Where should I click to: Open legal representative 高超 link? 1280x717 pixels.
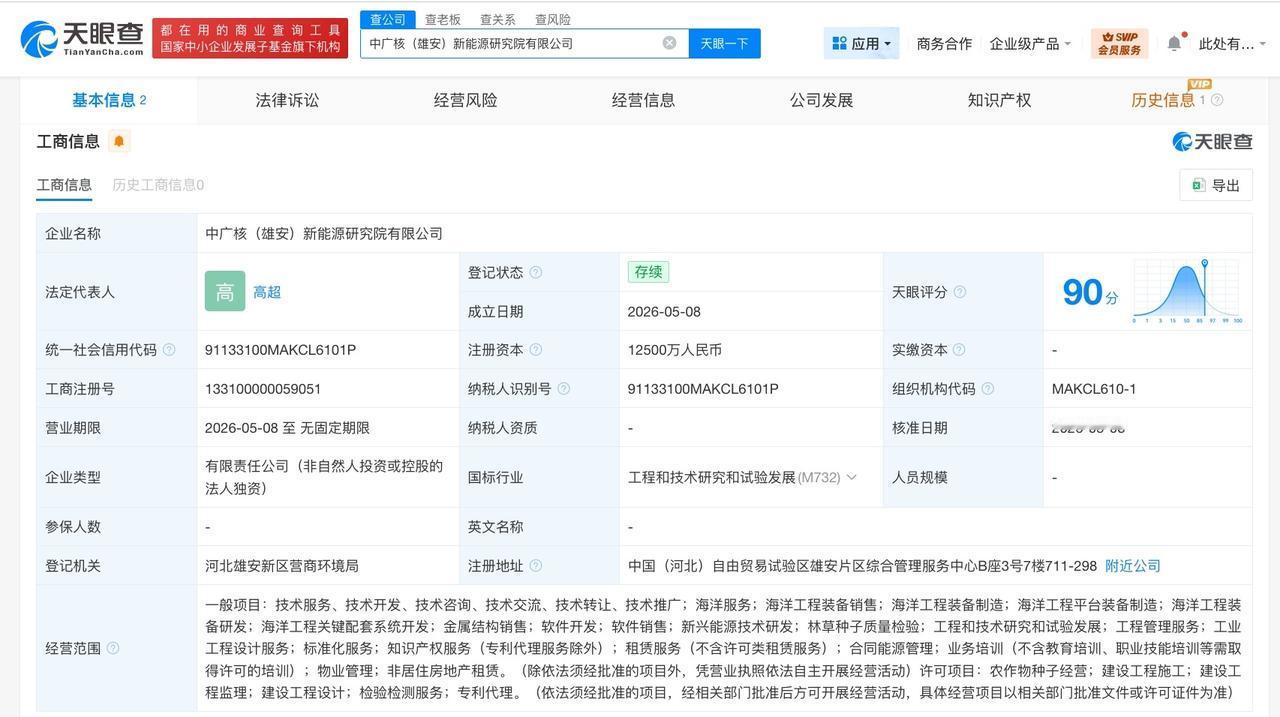tap(267, 292)
